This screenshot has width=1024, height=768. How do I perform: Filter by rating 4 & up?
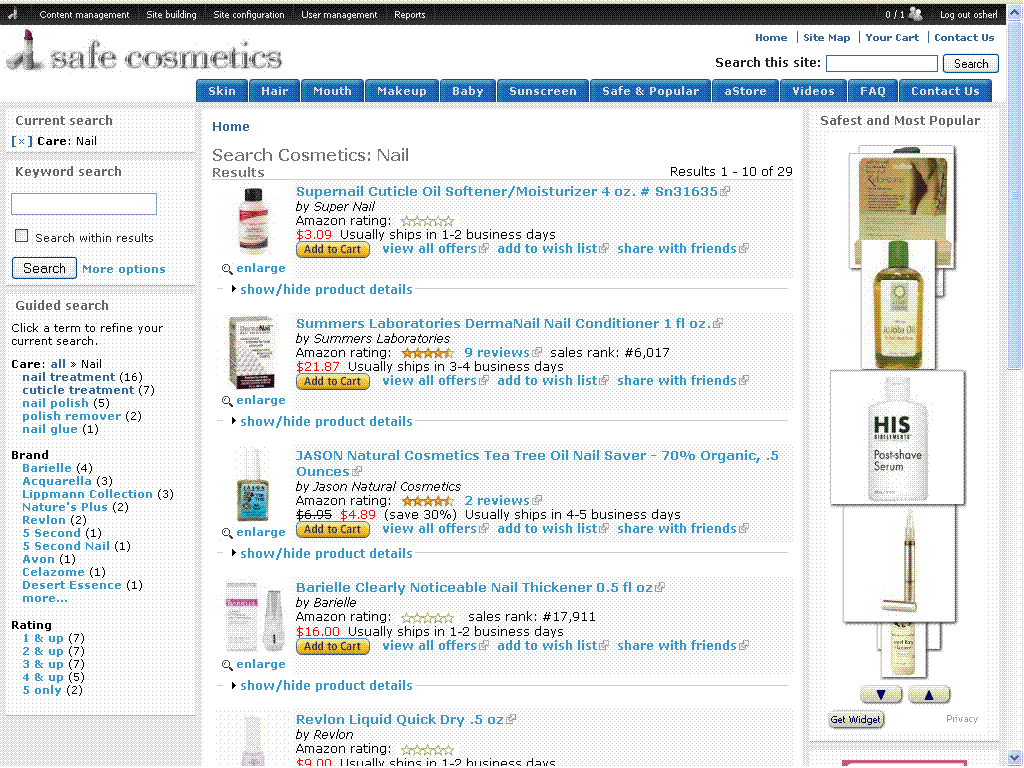(43, 677)
